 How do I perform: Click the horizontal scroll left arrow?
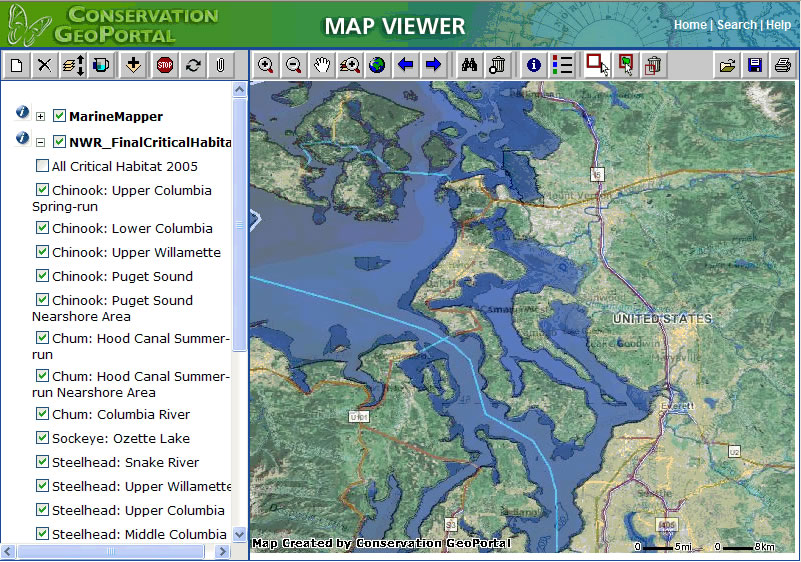(x=8, y=551)
